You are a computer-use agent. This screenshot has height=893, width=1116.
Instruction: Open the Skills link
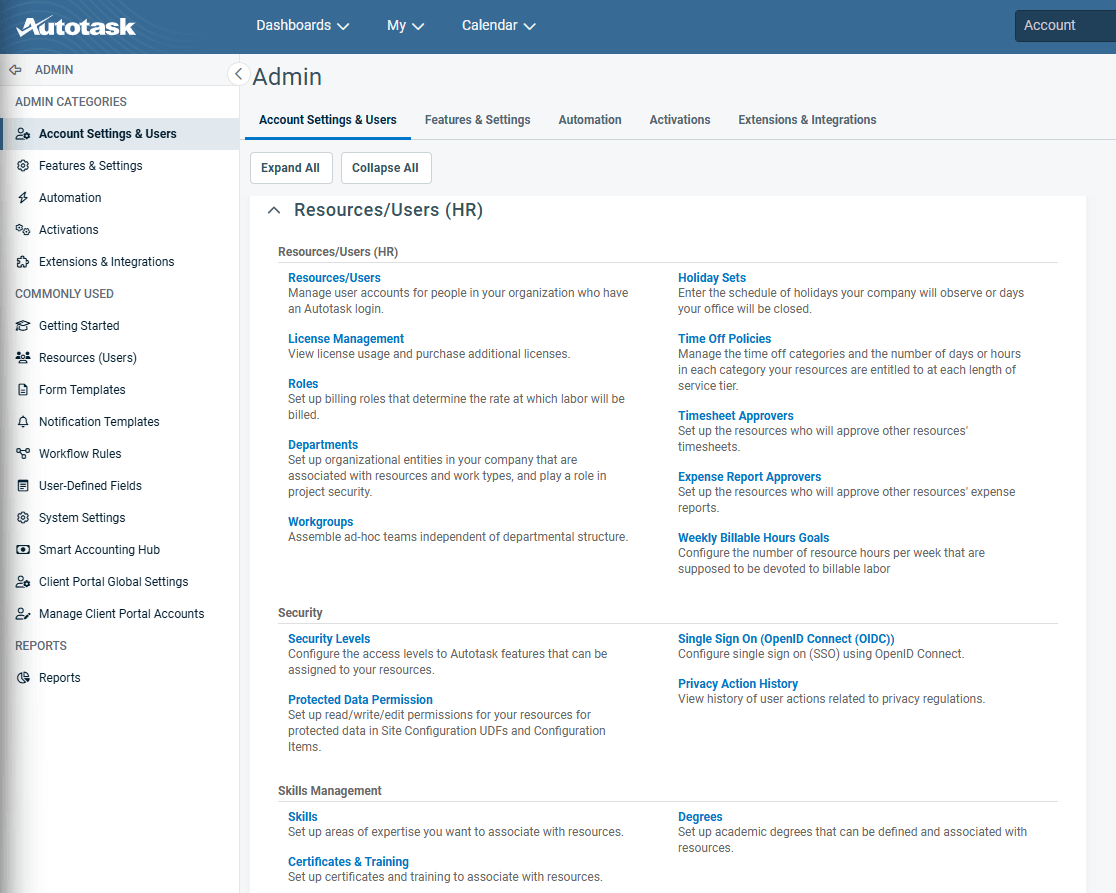pos(302,818)
